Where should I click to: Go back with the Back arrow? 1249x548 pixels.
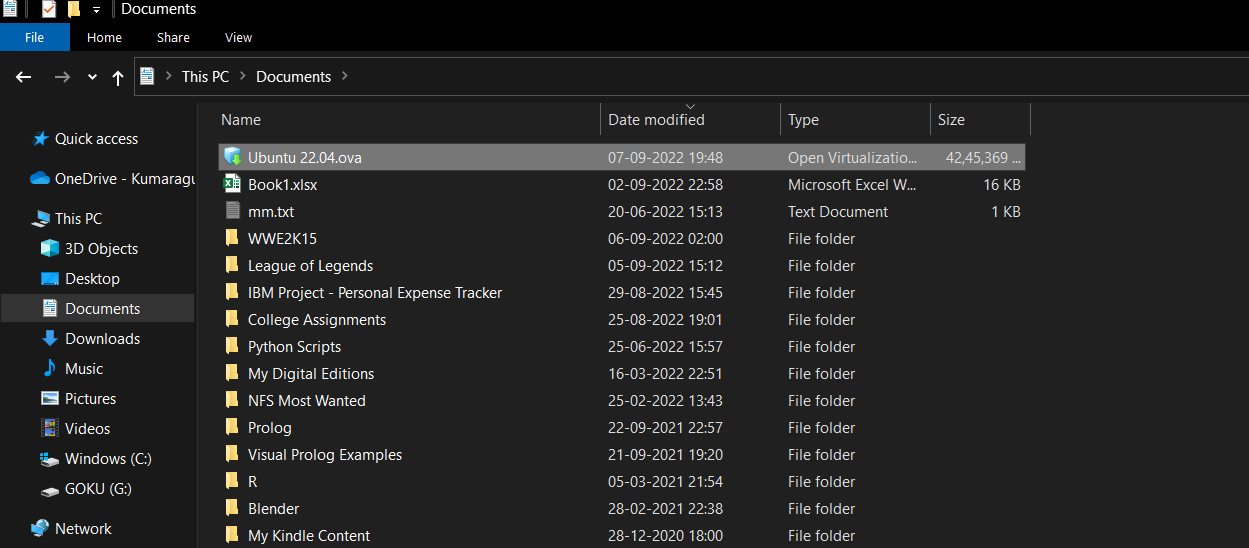24,77
